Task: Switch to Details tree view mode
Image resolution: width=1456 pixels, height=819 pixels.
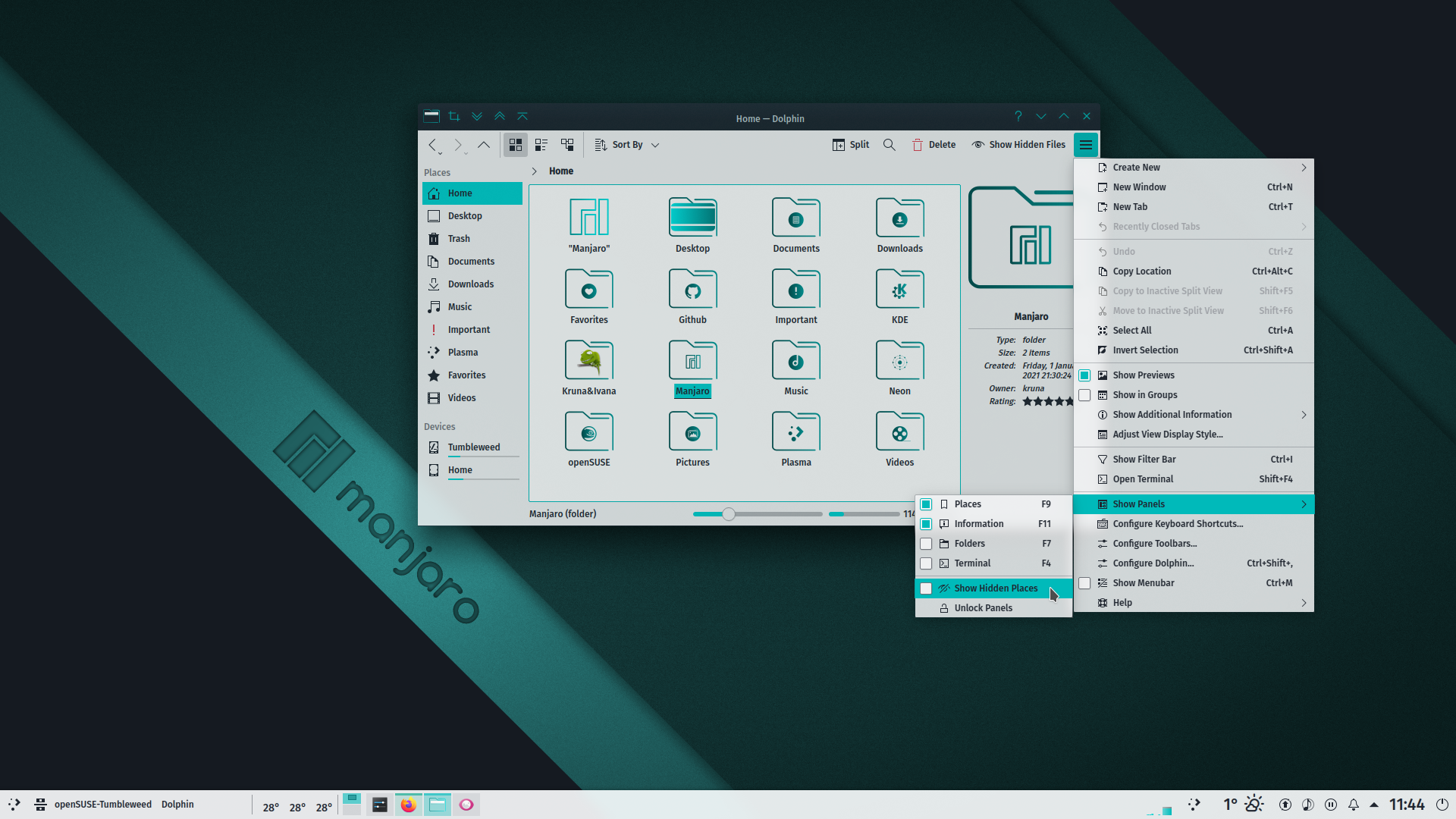Action: click(567, 145)
